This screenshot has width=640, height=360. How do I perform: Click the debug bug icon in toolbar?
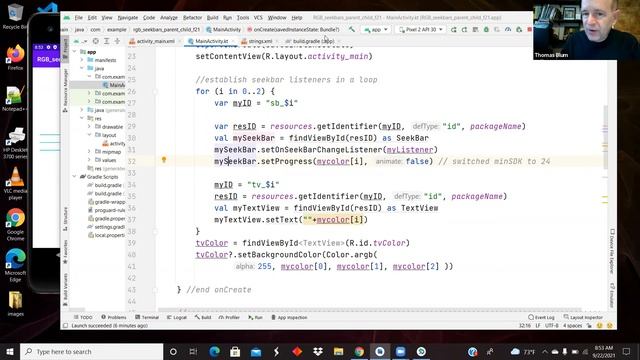coord(486,29)
